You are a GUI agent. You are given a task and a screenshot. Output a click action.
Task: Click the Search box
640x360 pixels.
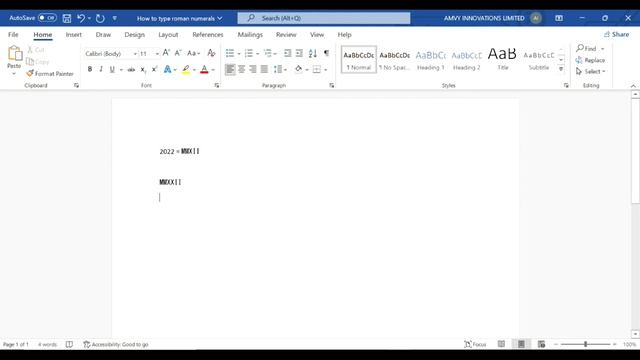[324, 18]
